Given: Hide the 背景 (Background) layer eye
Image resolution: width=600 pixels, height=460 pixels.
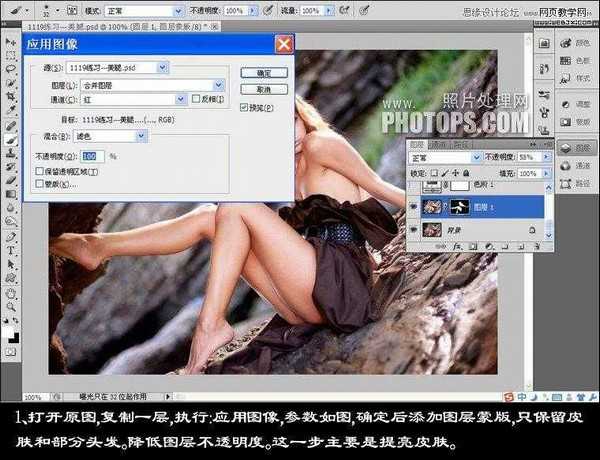Looking at the screenshot, I should pos(413,230).
